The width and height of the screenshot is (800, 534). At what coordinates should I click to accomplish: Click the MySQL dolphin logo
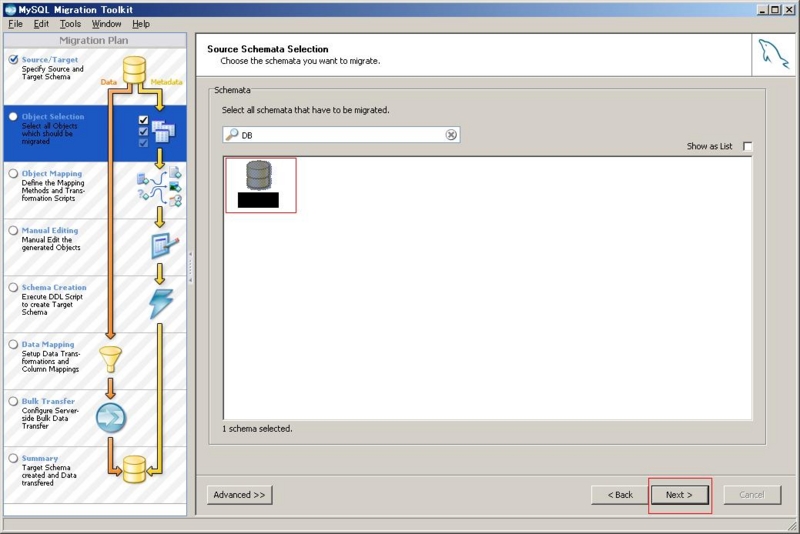coord(773,54)
